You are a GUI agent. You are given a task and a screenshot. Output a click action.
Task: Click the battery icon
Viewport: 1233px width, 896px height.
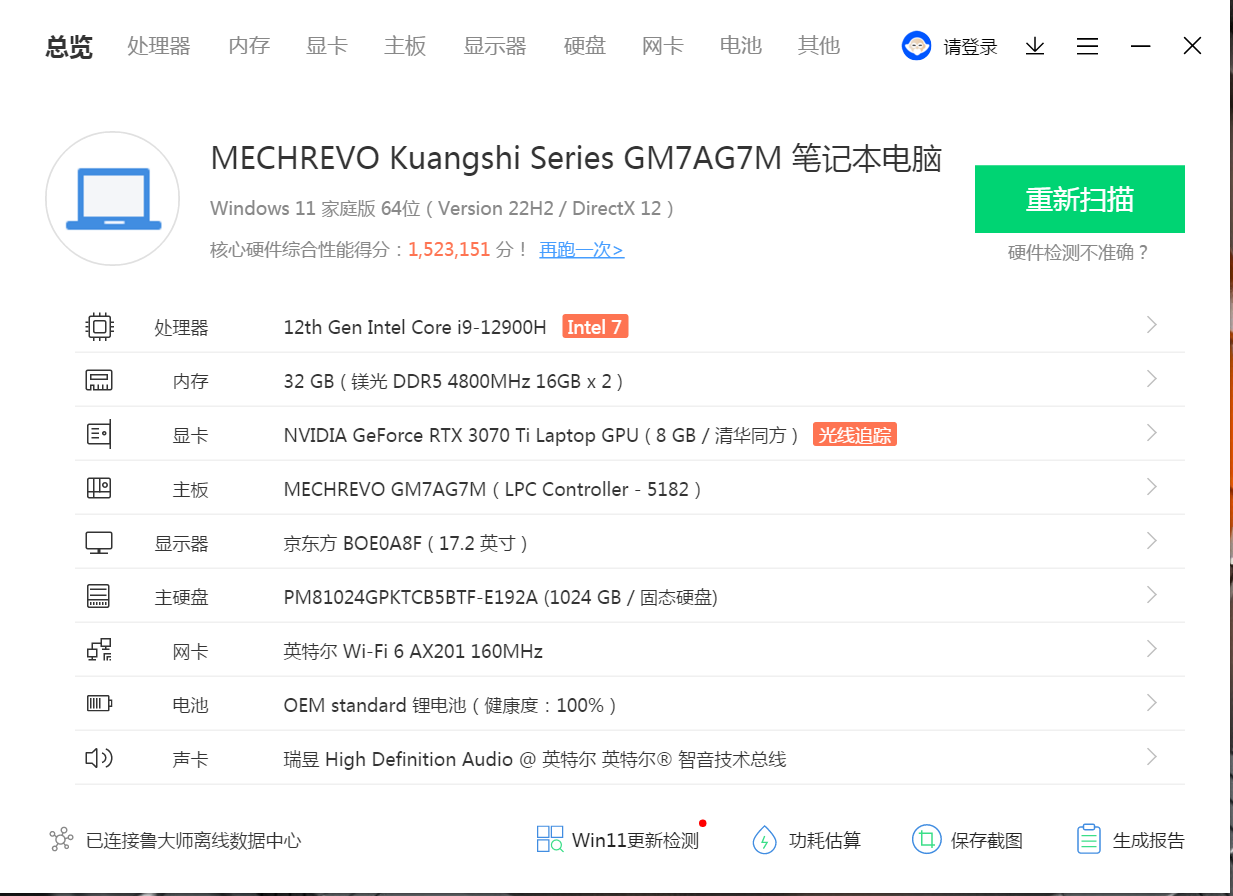coord(99,704)
